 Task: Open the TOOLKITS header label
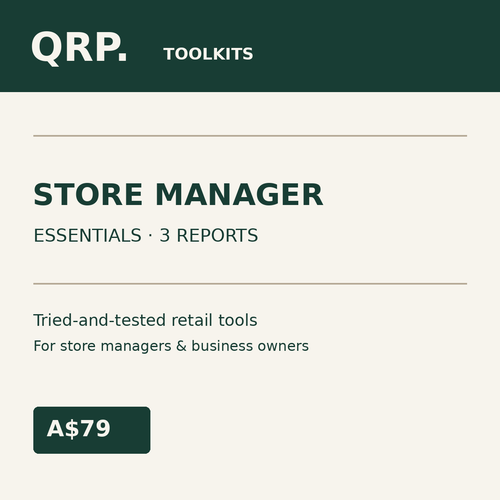pyautogui.click(x=208, y=54)
